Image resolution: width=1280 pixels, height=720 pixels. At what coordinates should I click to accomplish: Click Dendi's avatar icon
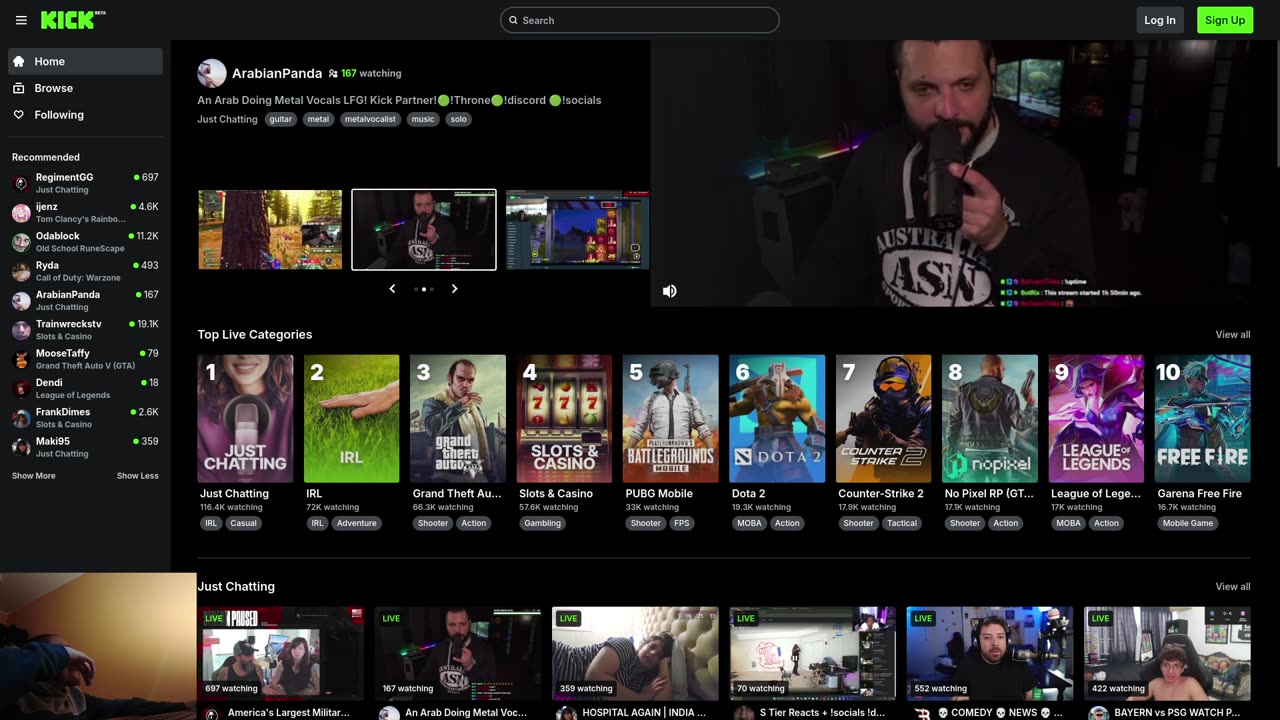(21, 389)
